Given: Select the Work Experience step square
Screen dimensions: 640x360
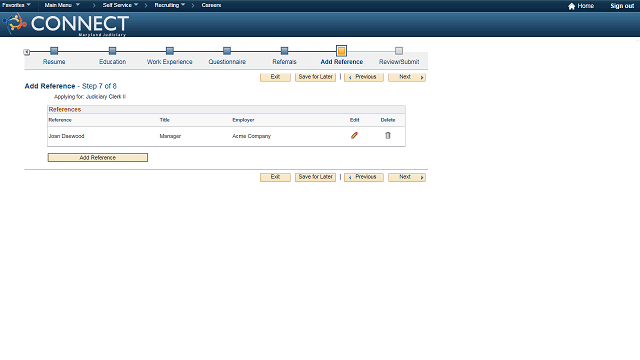Looking at the screenshot, I should 170,51.
